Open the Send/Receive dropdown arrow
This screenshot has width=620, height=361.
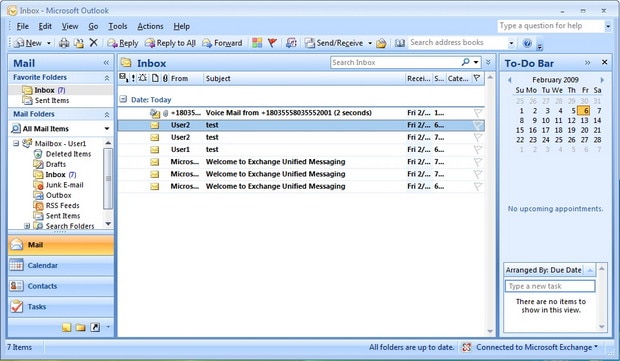coord(370,43)
